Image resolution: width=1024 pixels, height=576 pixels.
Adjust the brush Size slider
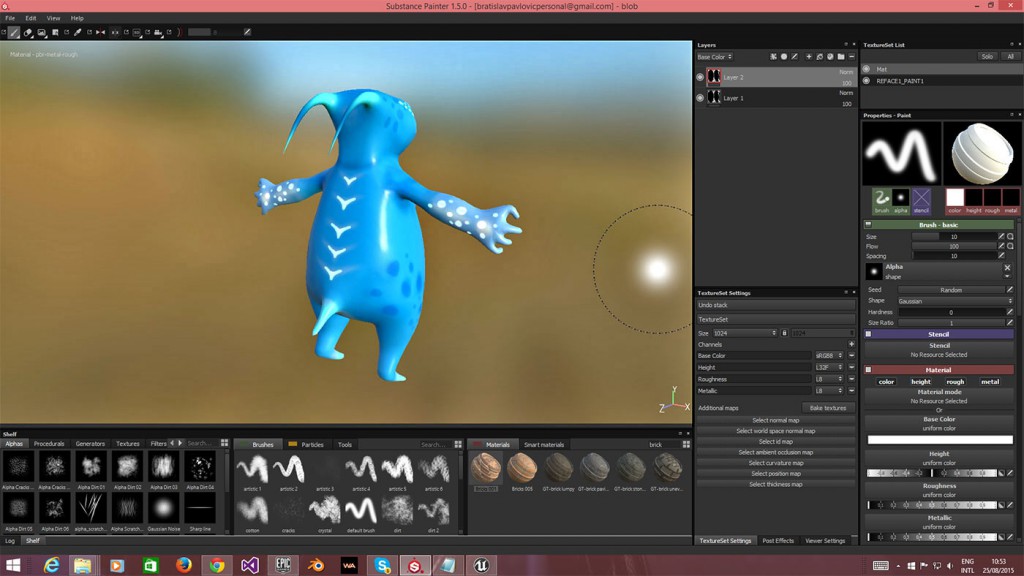pos(953,236)
